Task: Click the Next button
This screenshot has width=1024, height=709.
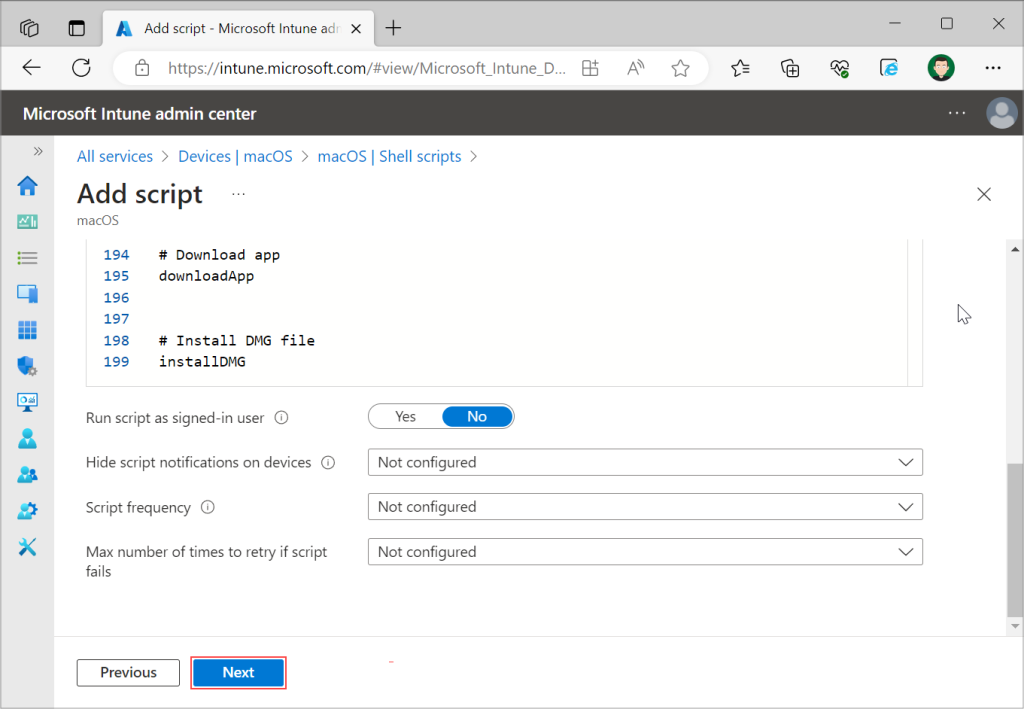Action: tap(238, 672)
